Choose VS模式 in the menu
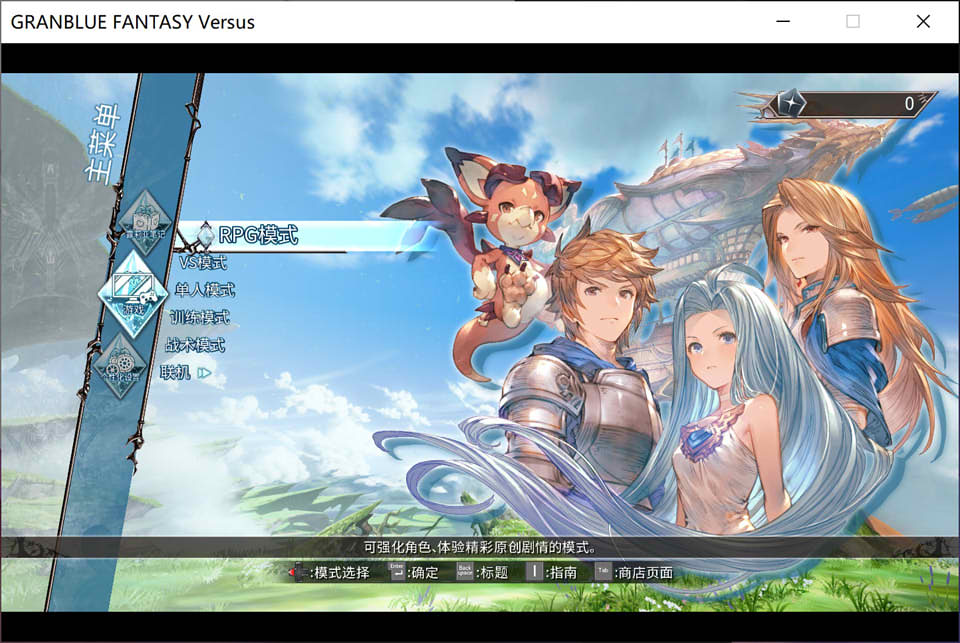This screenshot has height=643, width=960. [x=203, y=263]
